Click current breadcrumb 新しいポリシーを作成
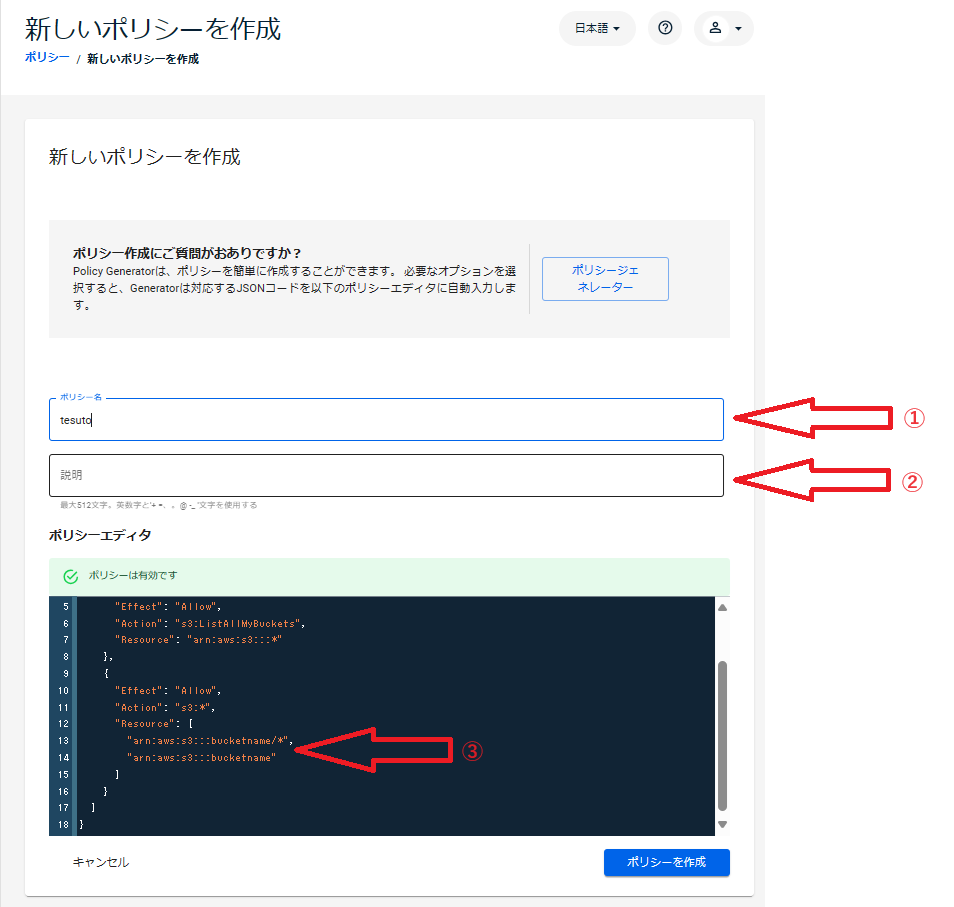This screenshot has height=907, width=954. 143,59
